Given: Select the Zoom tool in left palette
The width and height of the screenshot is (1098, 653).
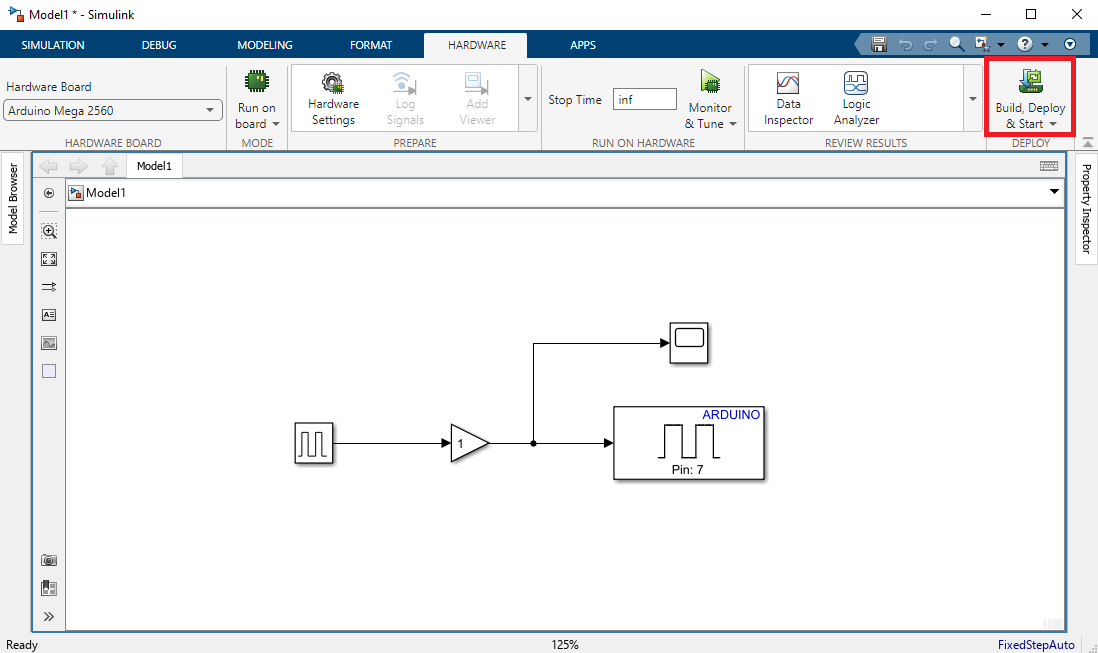Looking at the screenshot, I should coord(49,230).
